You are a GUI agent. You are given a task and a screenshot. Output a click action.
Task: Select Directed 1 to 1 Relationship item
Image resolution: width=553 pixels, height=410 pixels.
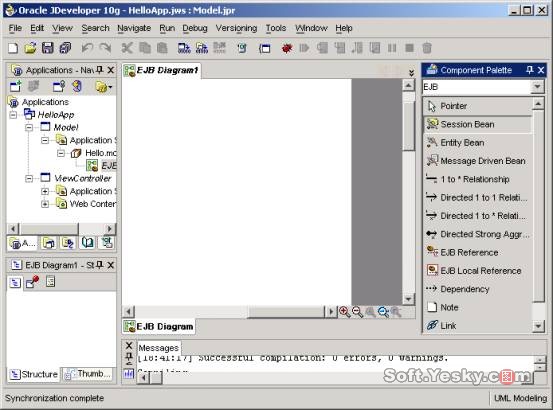478,197
